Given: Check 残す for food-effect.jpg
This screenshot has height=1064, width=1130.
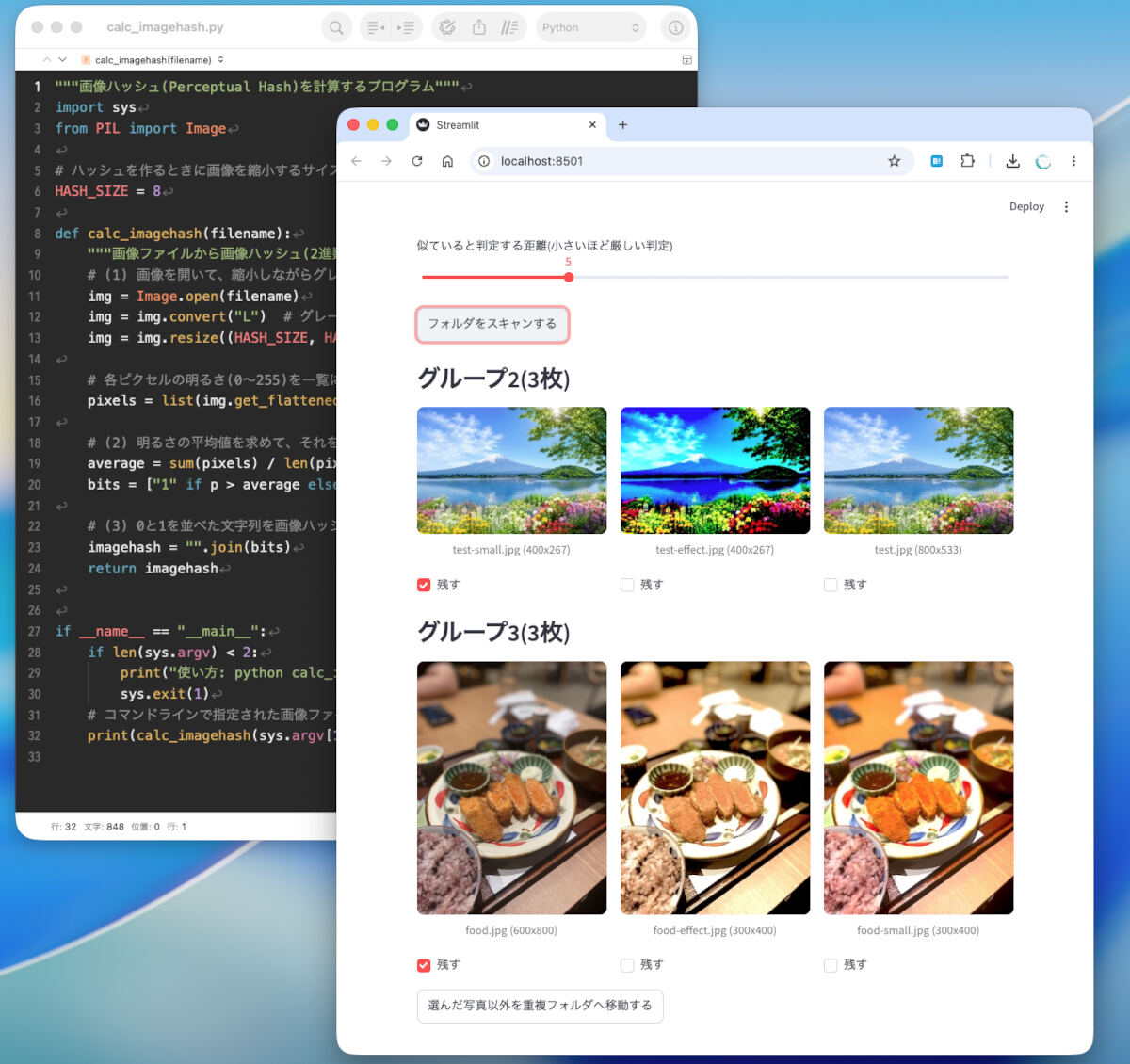Looking at the screenshot, I should [x=627, y=965].
